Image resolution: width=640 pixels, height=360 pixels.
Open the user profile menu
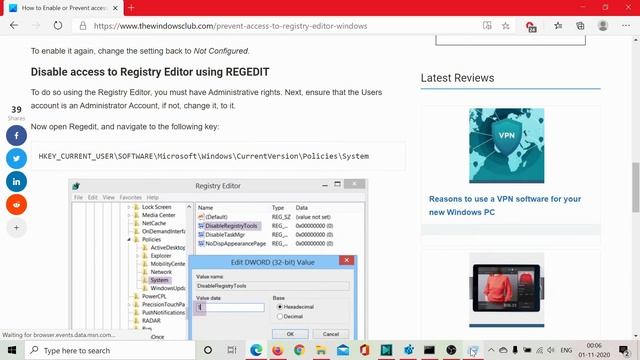click(x=603, y=25)
